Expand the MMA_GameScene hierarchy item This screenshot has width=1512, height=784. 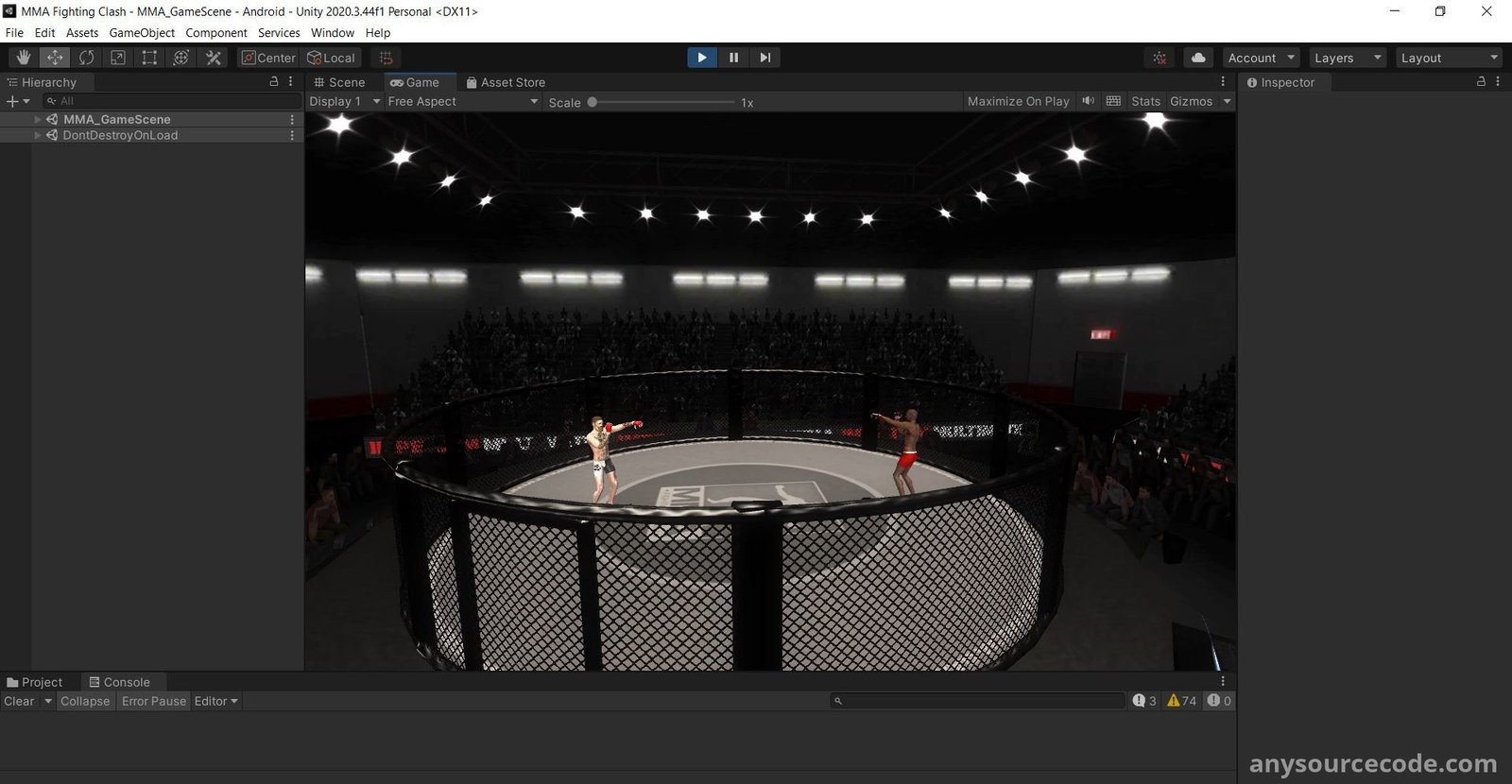(x=38, y=120)
